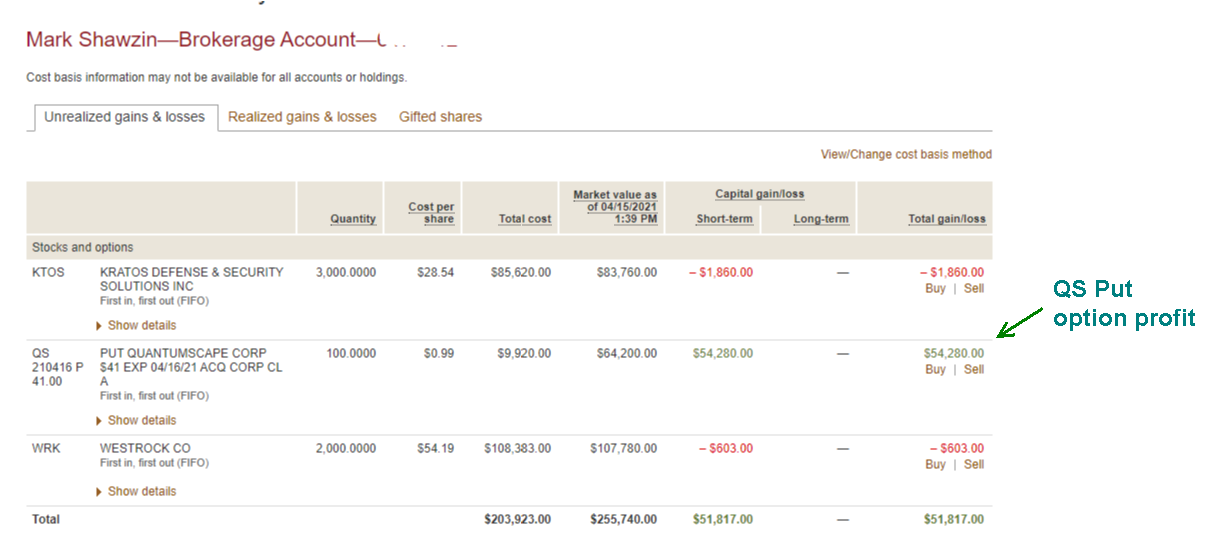
Task: Select Unrealized gains & losses tab
Action: [125, 117]
